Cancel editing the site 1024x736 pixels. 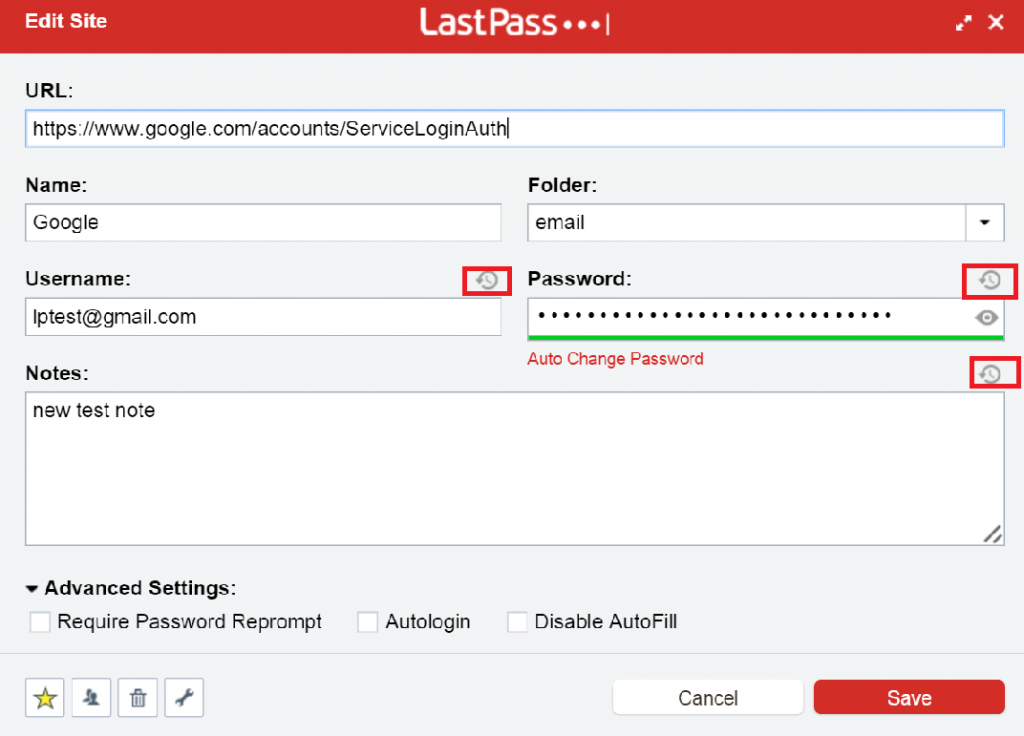click(707, 697)
